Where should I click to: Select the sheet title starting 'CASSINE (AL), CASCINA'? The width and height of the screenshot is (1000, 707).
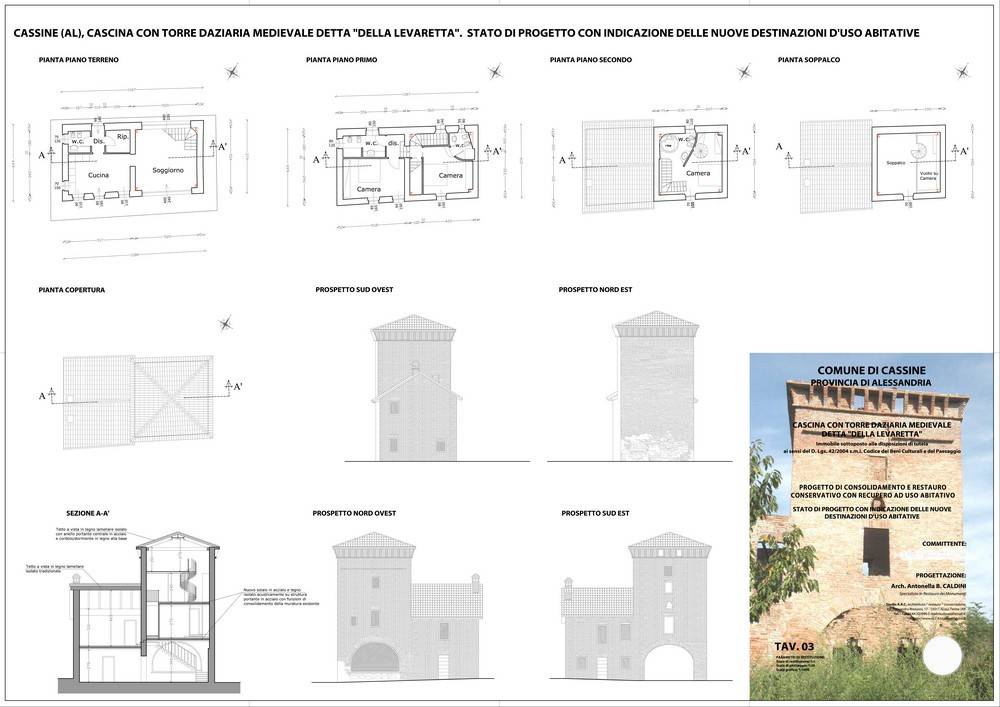point(466,33)
